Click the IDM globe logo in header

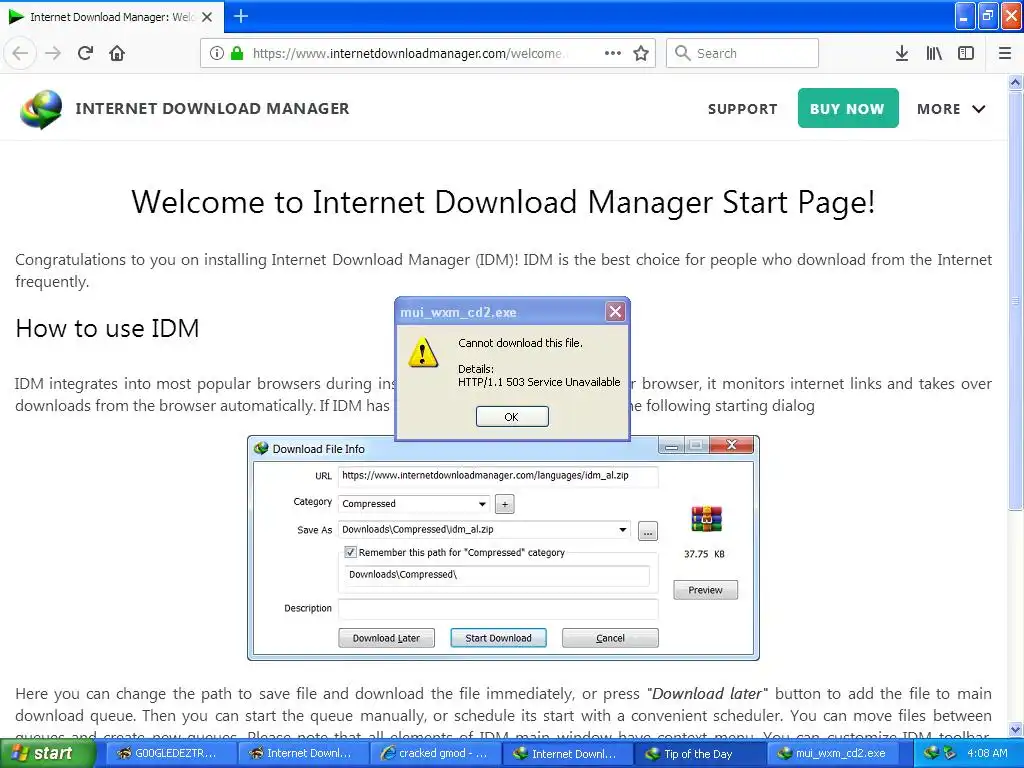click(41, 109)
